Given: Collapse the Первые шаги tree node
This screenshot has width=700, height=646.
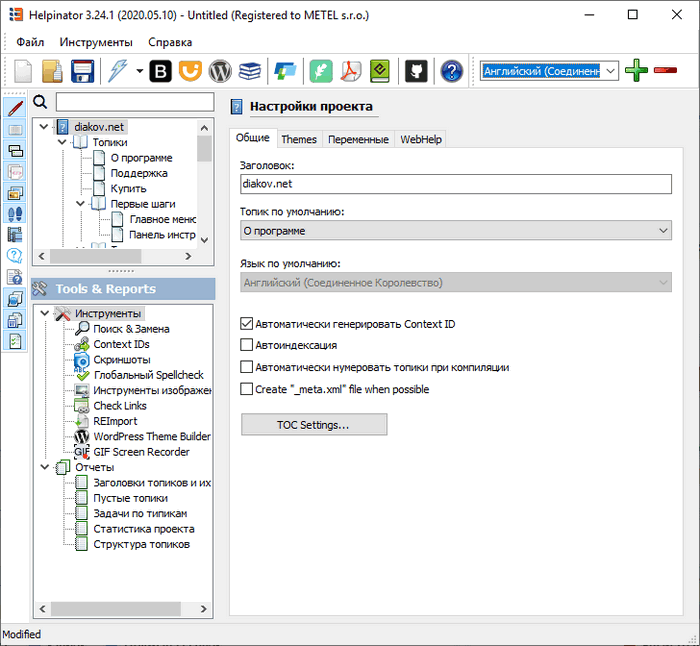Looking at the screenshot, I should click(80, 204).
